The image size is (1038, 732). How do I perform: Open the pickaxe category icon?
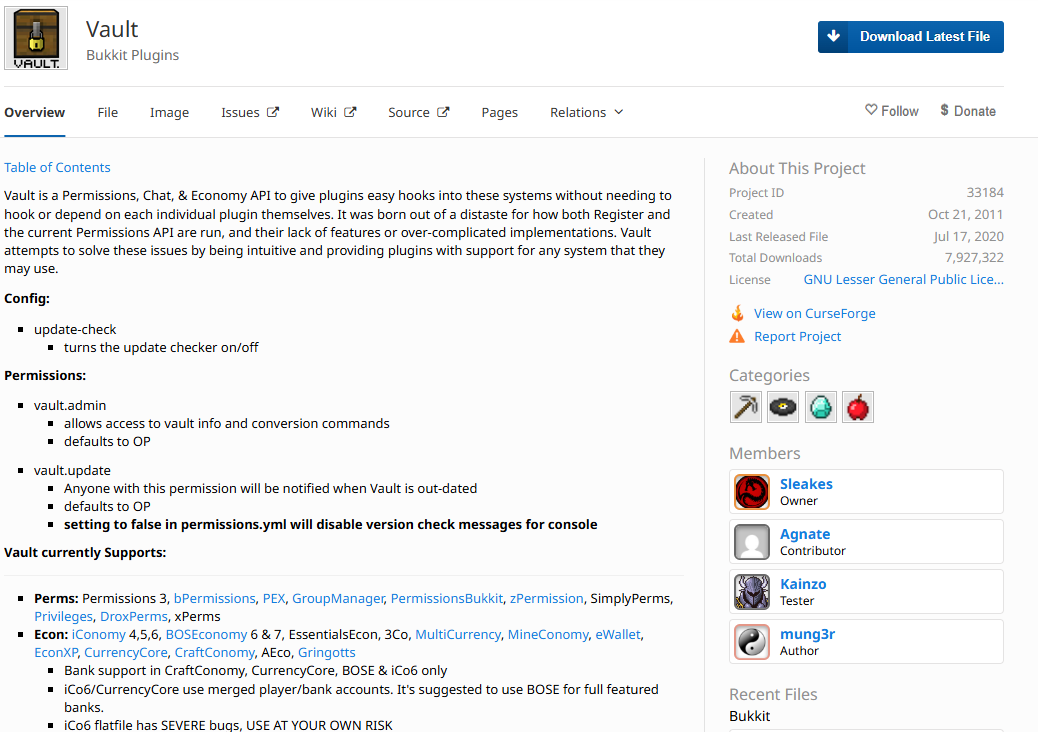tap(745, 406)
